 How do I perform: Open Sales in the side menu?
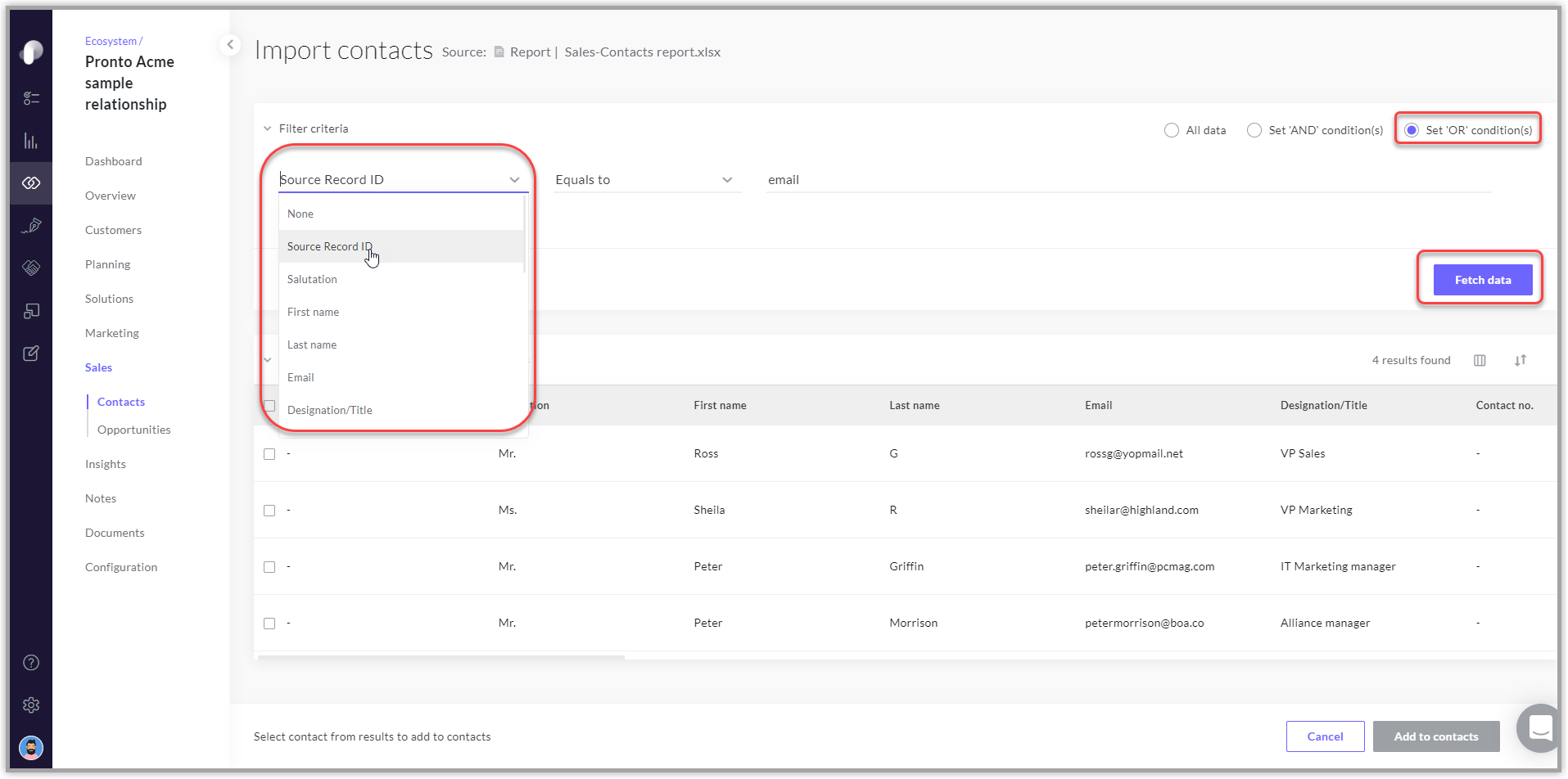[x=98, y=367]
